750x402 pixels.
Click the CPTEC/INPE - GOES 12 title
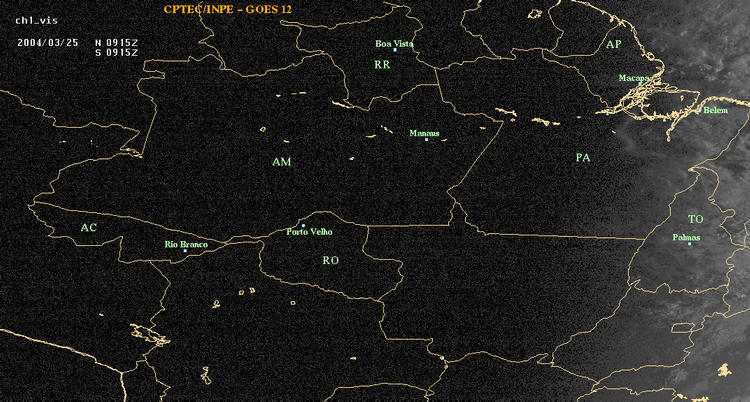pyautogui.click(x=228, y=9)
